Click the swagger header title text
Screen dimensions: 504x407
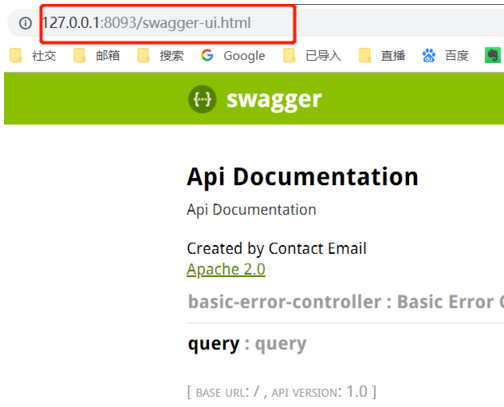(x=274, y=100)
